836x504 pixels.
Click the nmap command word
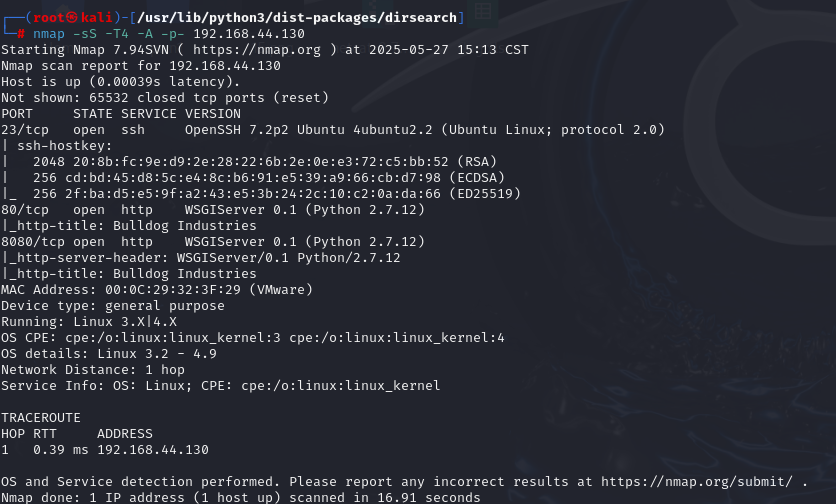[x=49, y=34]
